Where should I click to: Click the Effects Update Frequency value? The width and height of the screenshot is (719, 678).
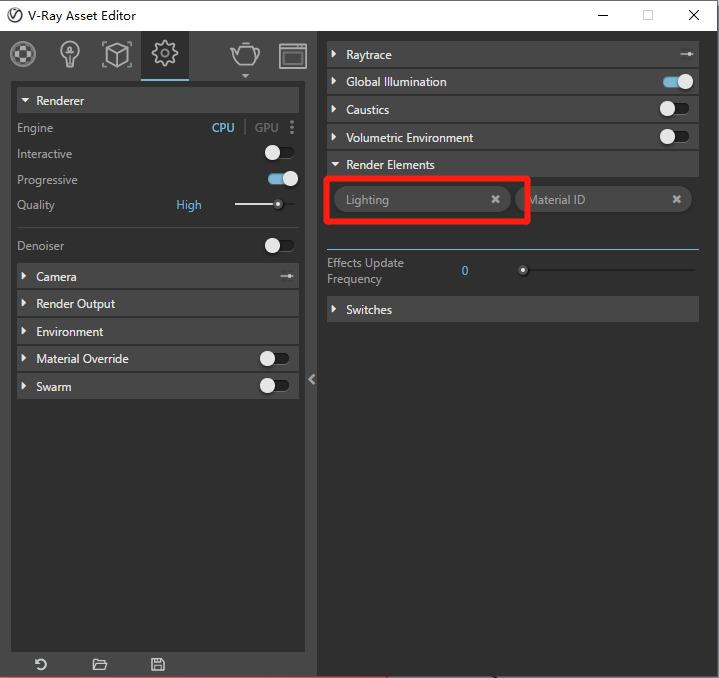click(465, 270)
